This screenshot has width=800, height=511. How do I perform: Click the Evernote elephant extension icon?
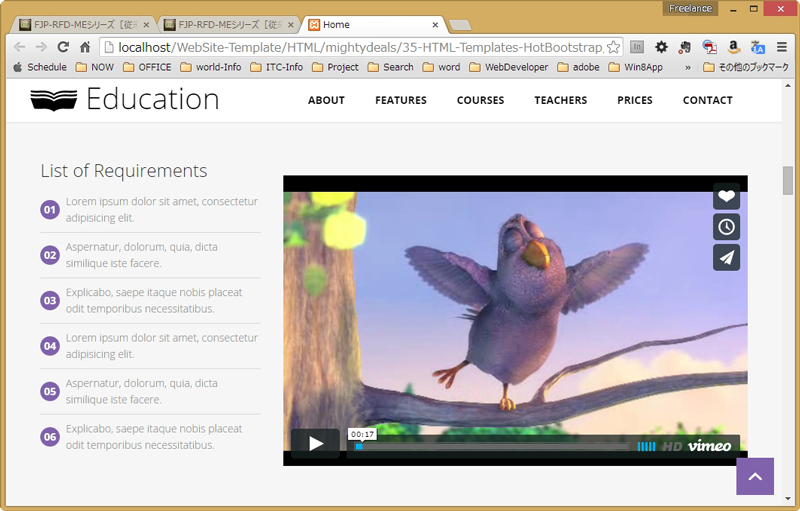[x=685, y=47]
